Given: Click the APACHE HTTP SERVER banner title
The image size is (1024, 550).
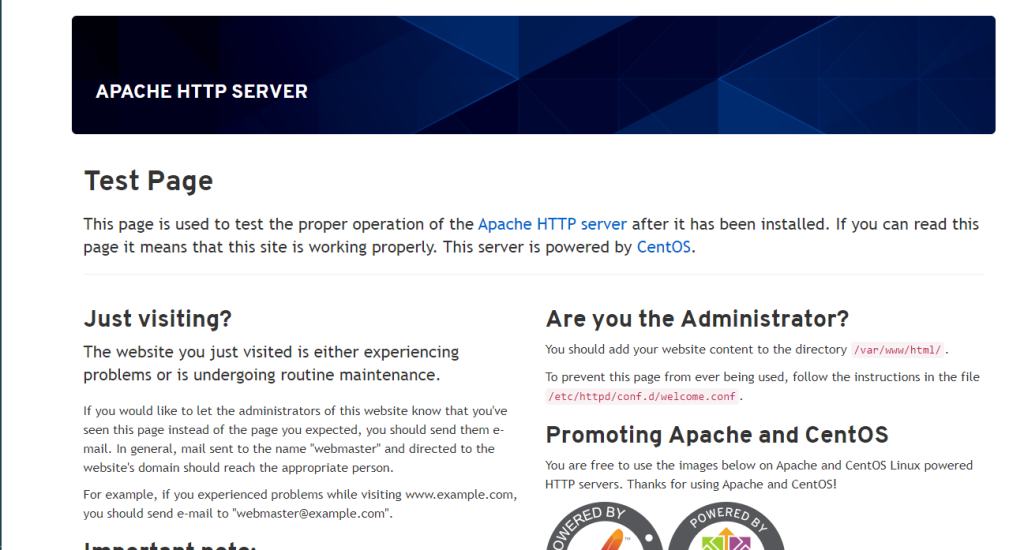Looking at the screenshot, I should (201, 92).
